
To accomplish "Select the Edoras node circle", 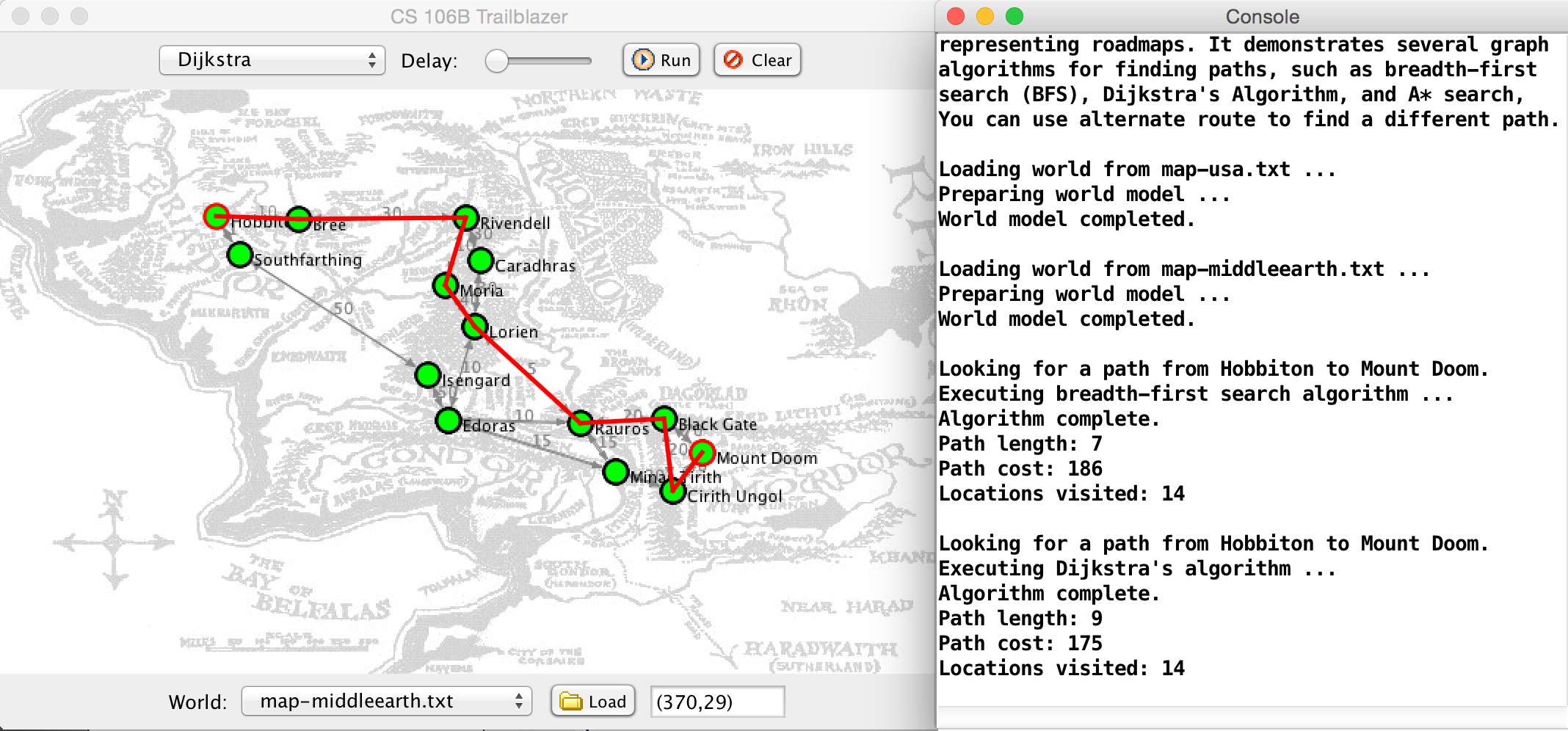I will pyautogui.click(x=449, y=421).
